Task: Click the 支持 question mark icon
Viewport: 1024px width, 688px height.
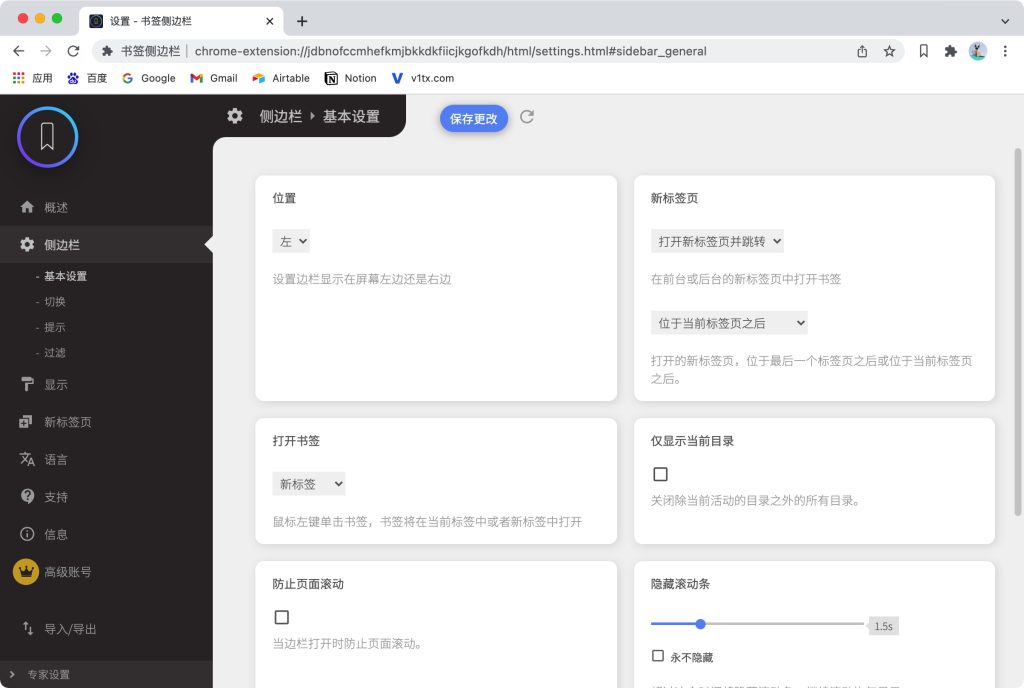Action: 27,496
